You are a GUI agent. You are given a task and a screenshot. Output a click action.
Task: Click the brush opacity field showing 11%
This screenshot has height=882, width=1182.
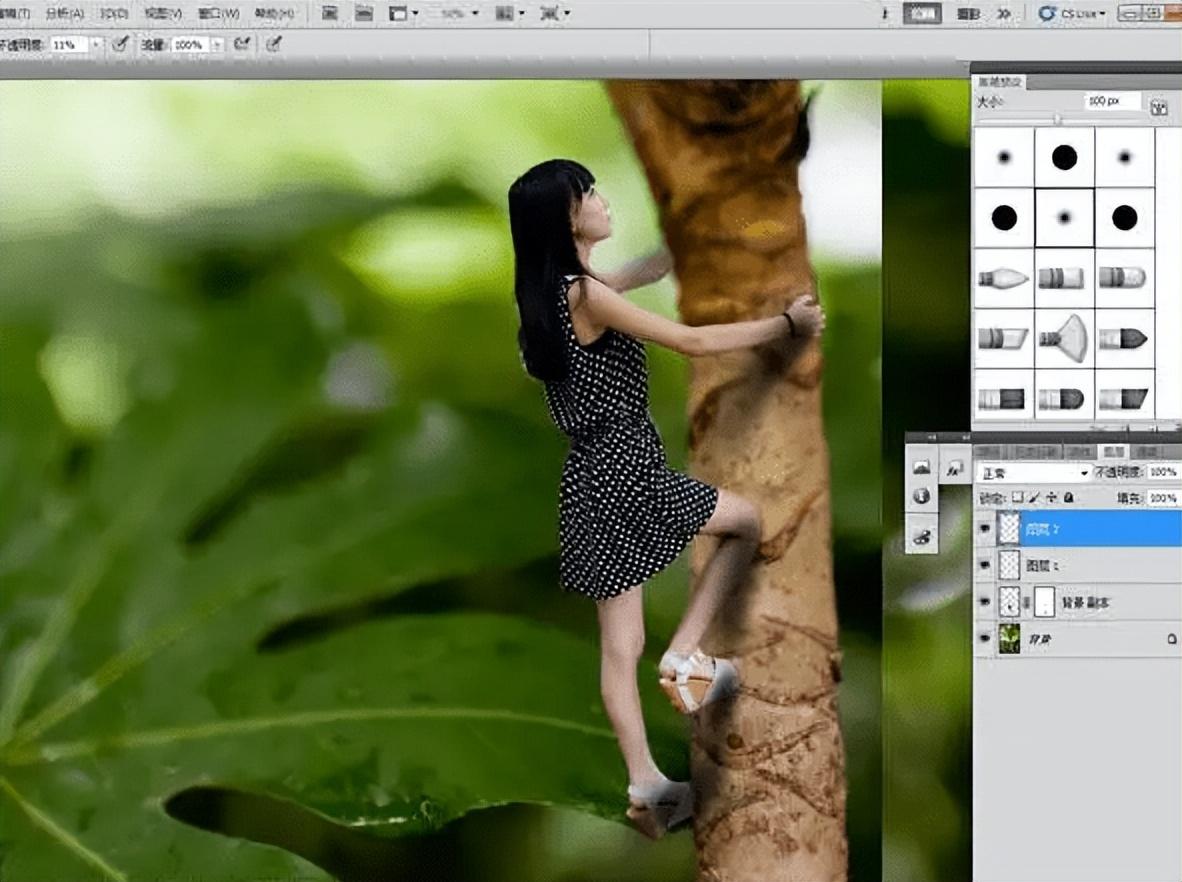click(69, 45)
